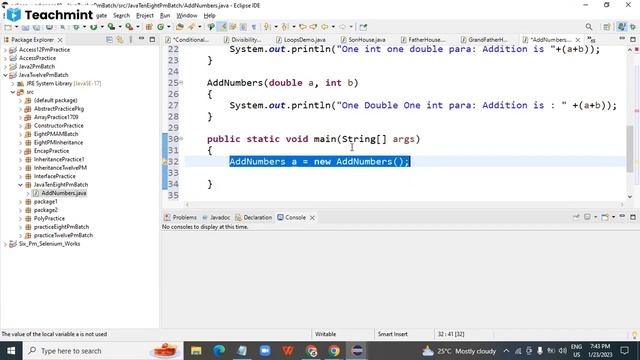Click the Pin Editor icon
The image size is (640, 360).
[x=363, y=27]
